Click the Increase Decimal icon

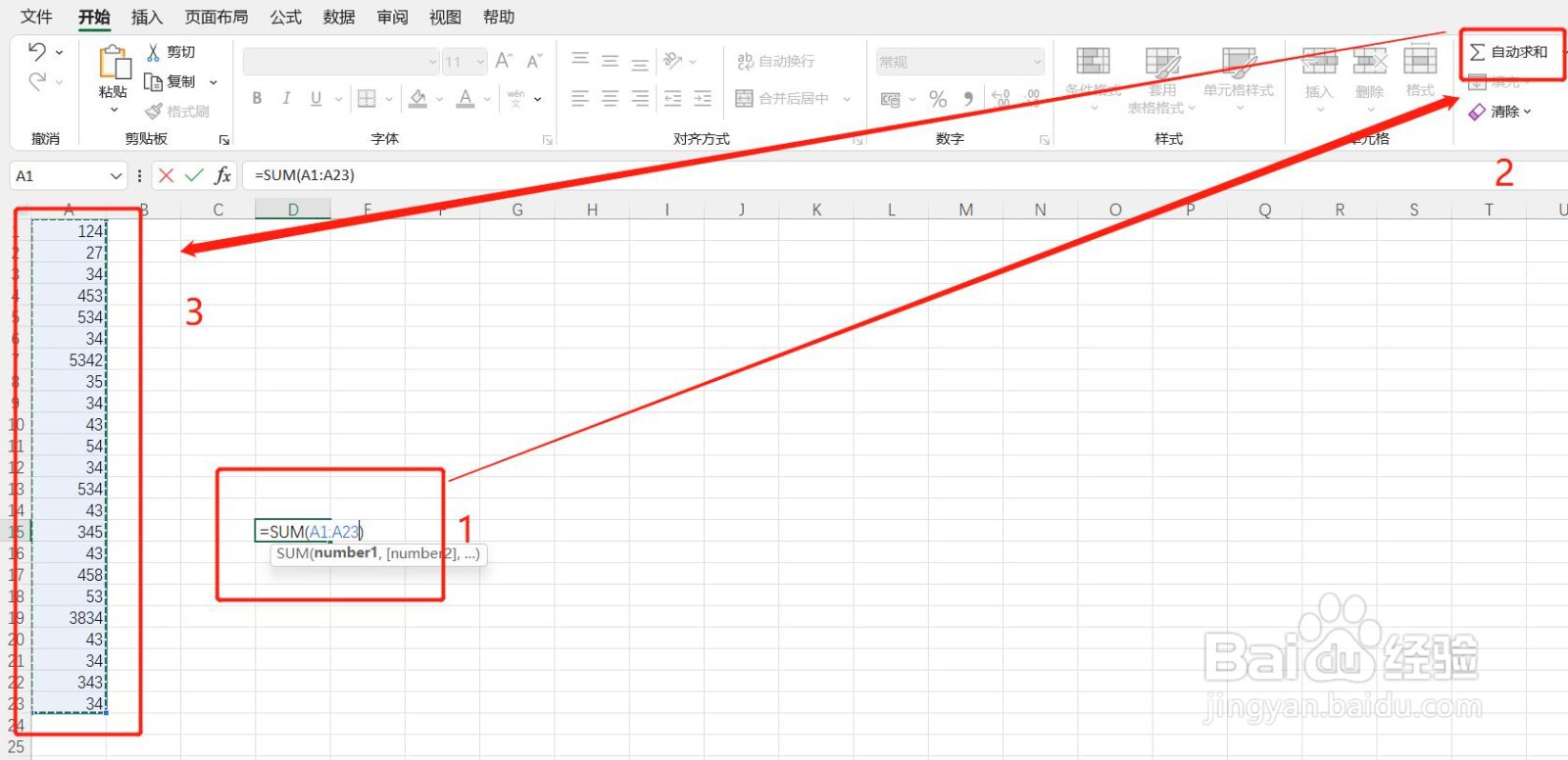[1001, 99]
